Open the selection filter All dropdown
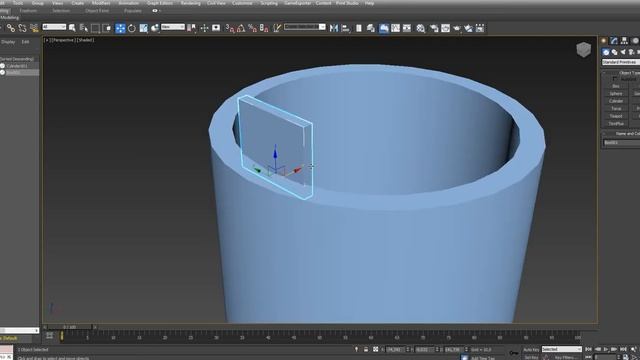This screenshot has width=640, height=360. click(x=54, y=27)
